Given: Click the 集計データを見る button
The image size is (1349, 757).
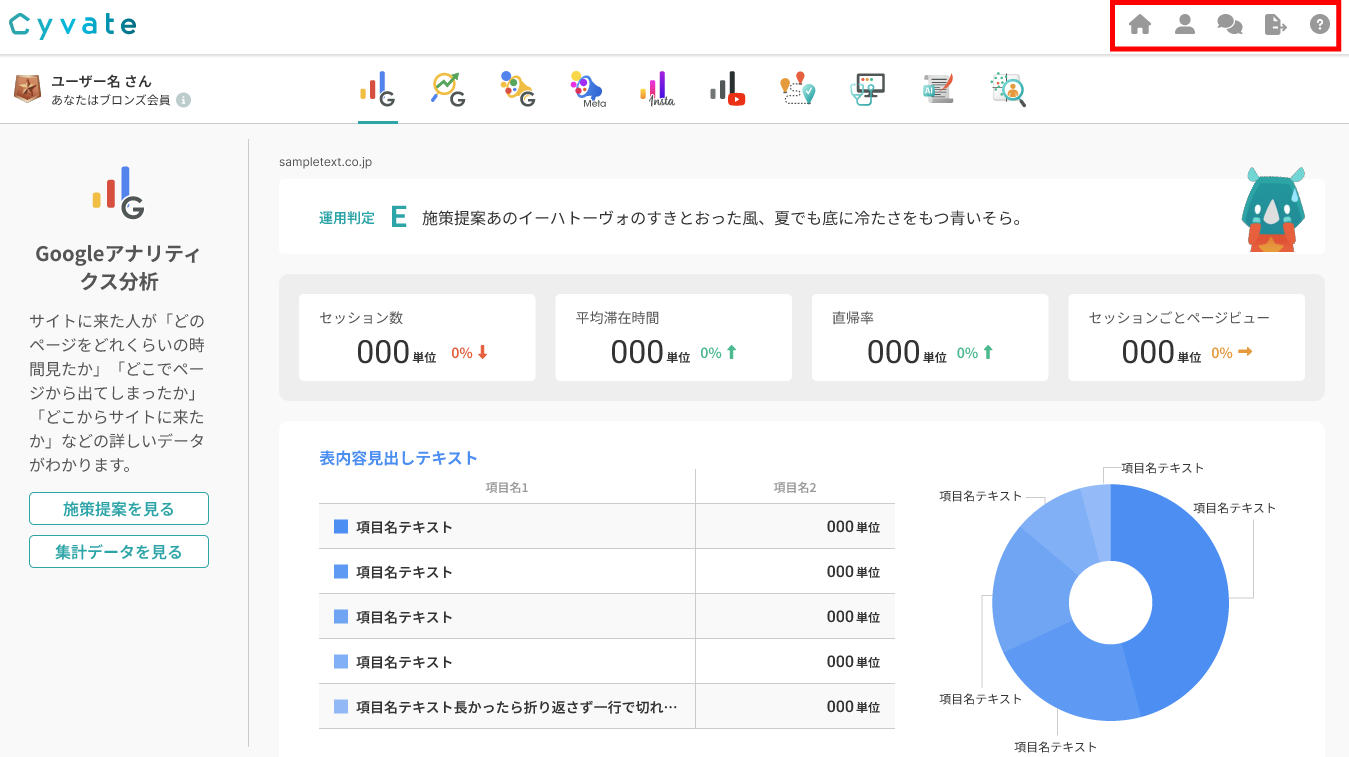Looking at the screenshot, I should point(119,552).
